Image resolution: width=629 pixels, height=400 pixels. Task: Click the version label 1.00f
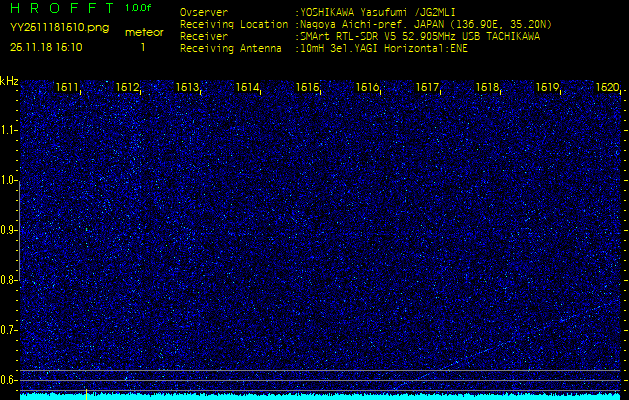pos(138,8)
